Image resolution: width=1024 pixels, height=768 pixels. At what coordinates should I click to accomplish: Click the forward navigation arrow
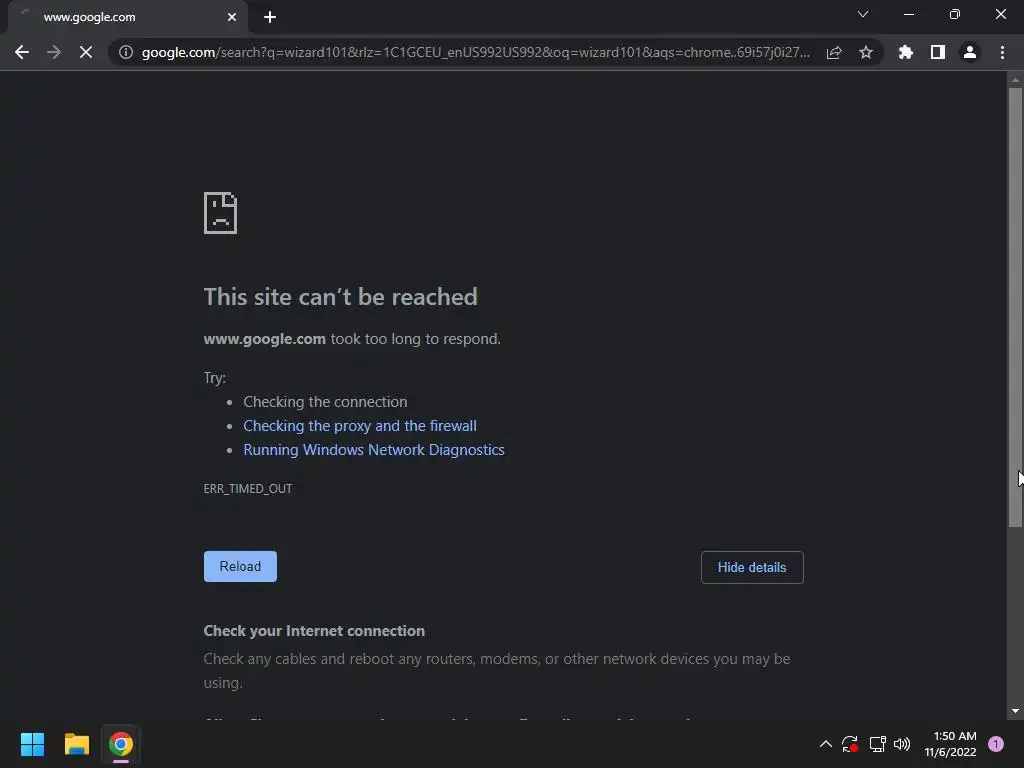[54, 52]
